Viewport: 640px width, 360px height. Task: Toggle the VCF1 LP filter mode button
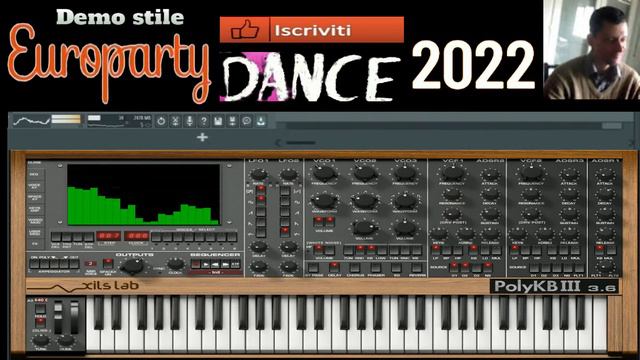(436, 250)
